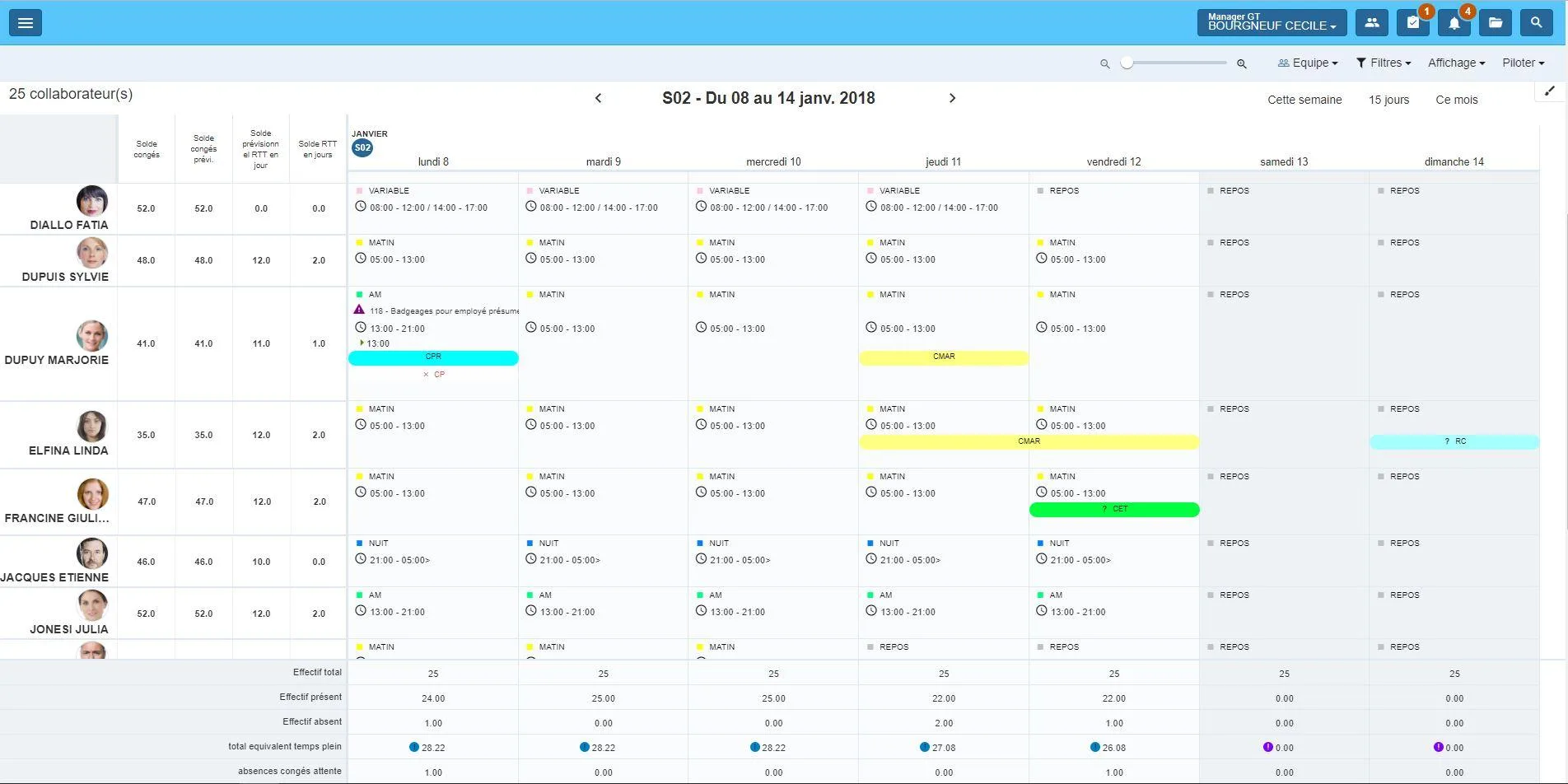Click Dupuy Marjorie's yellow CMAR bar on Thursday
The width and height of the screenshot is (1568, 784).
(x=944, y=357)
